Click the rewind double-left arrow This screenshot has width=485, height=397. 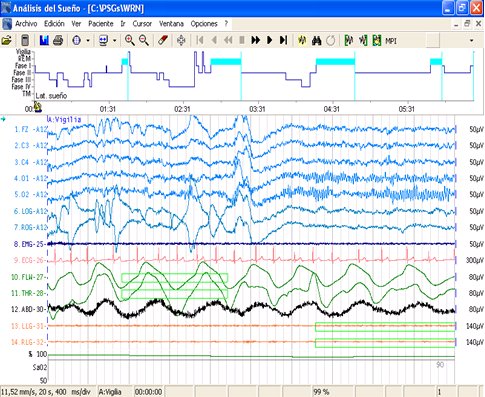(228, 41)
